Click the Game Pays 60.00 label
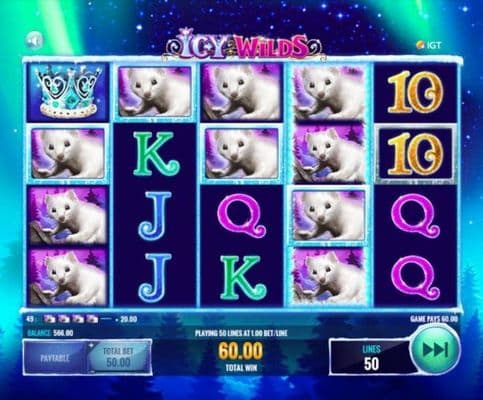 click(x=434, y=319)
